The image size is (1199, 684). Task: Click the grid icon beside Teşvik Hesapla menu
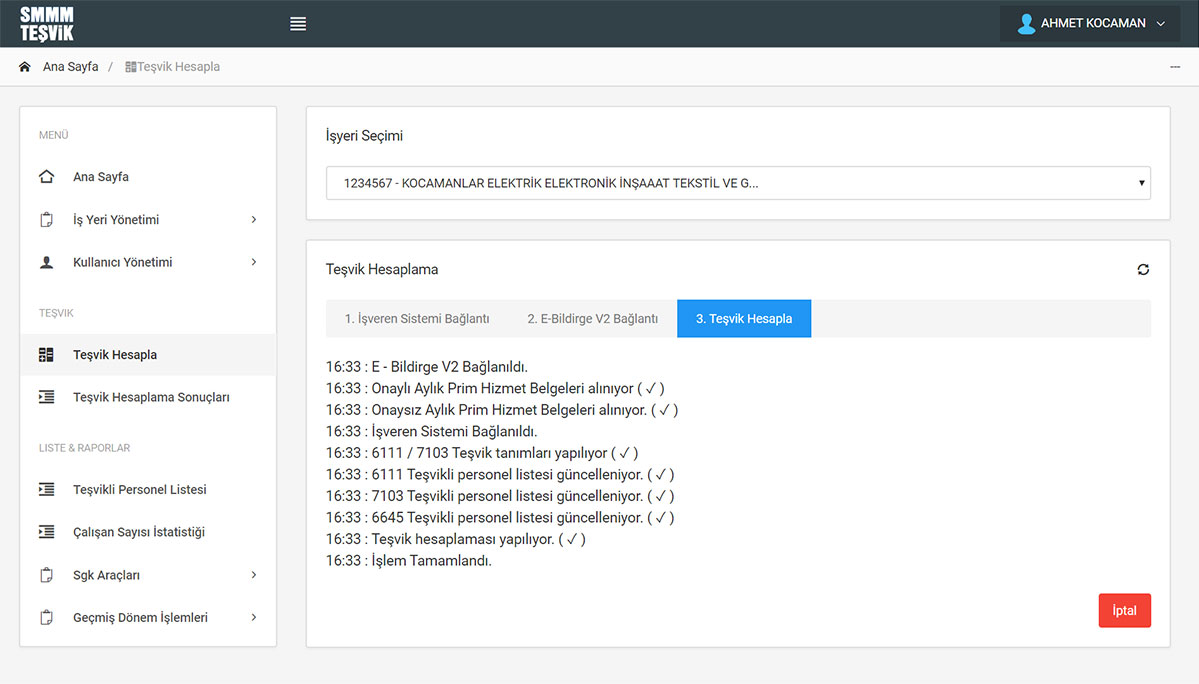pyautogui.click(x=46, y=355)
